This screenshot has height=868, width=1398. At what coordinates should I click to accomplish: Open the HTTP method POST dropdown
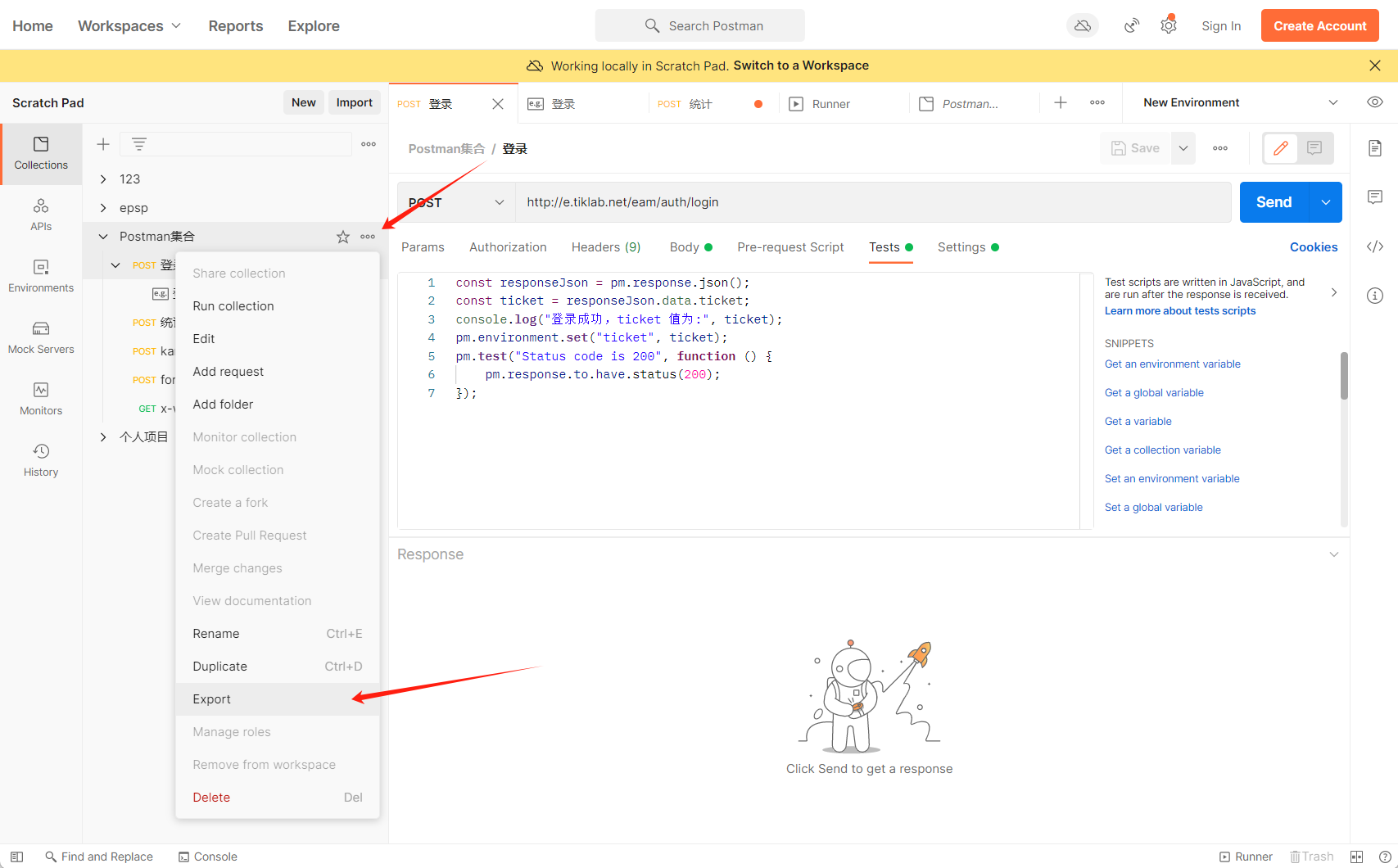coord(456,202)
